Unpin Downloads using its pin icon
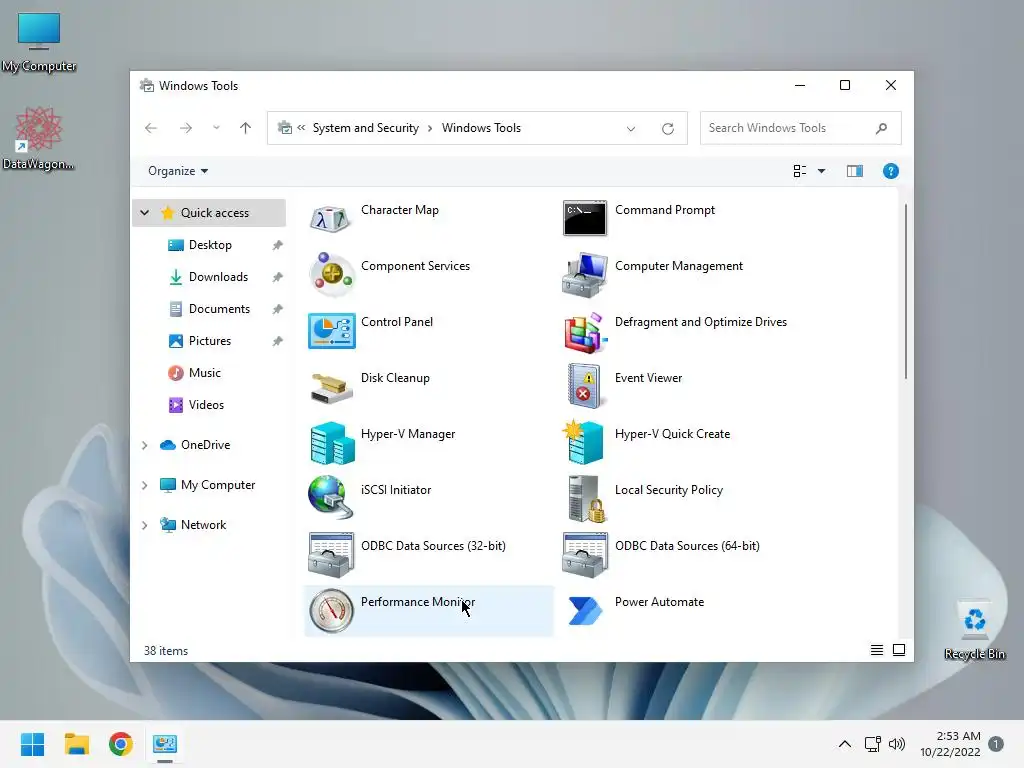Image resolution: width=1024 pixels, height=768 pixels. click(x=278, y=277)
